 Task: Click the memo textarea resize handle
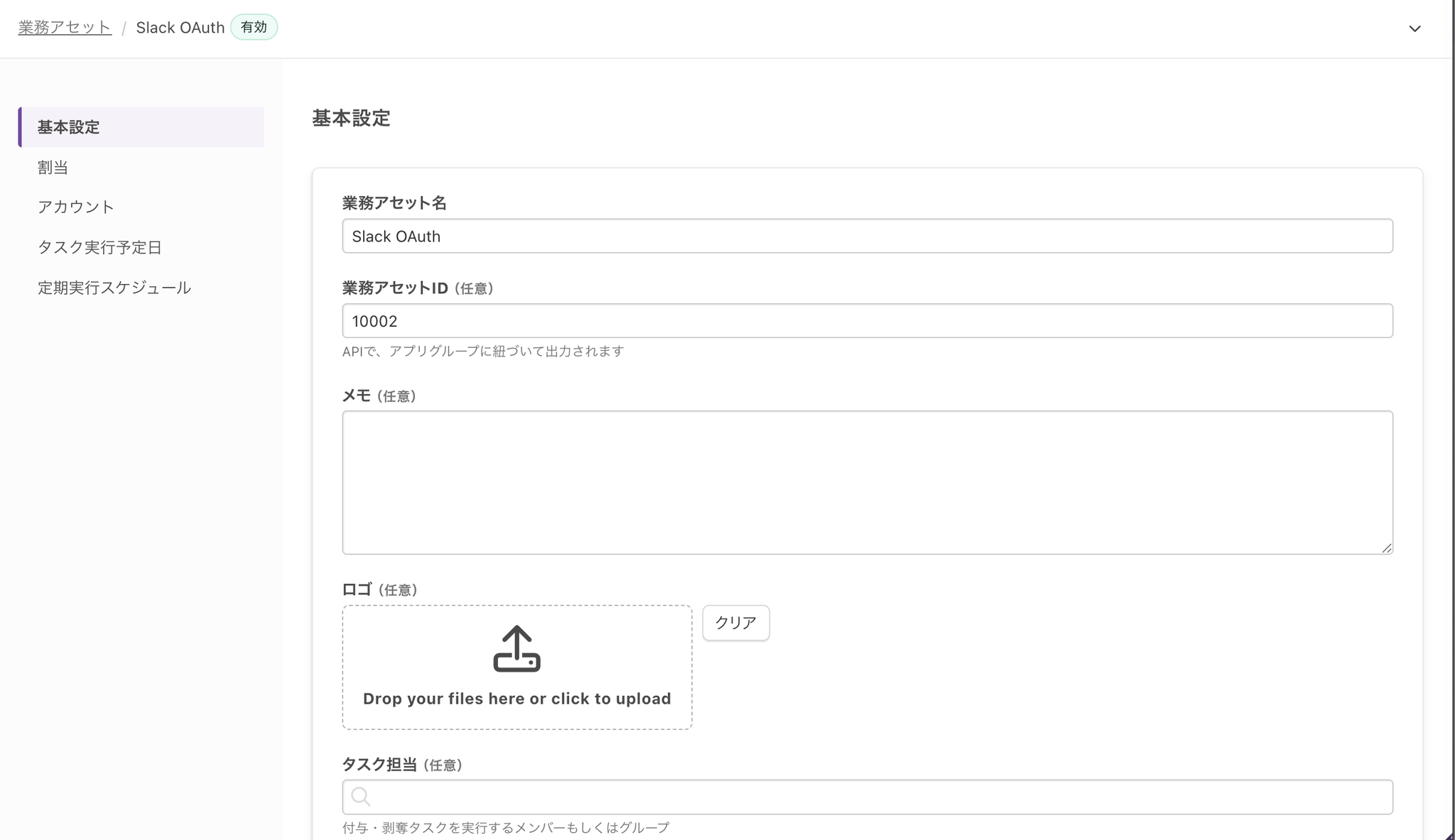(1386, 547)
